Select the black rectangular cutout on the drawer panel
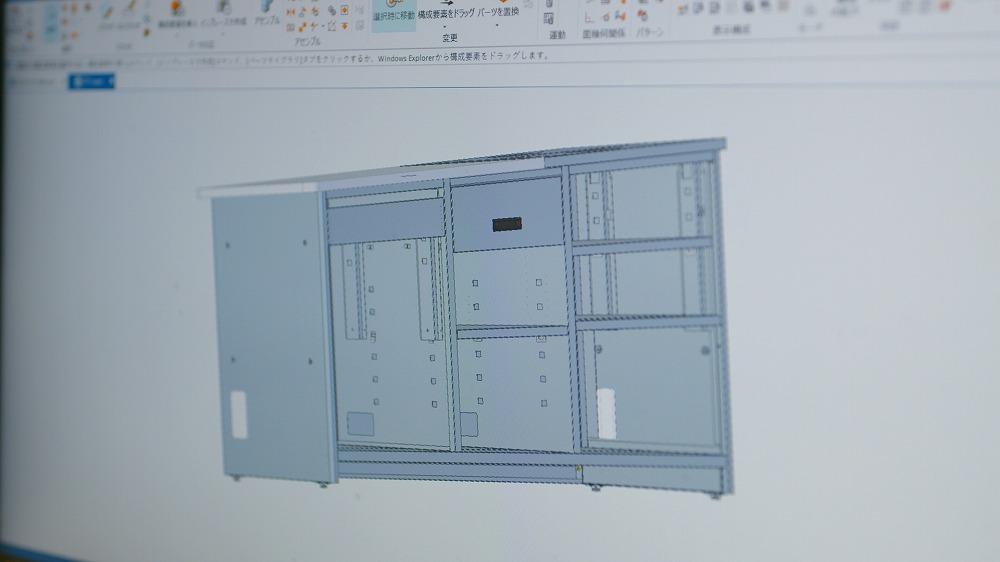This screenshot has width=1000, height=562. 507,224
